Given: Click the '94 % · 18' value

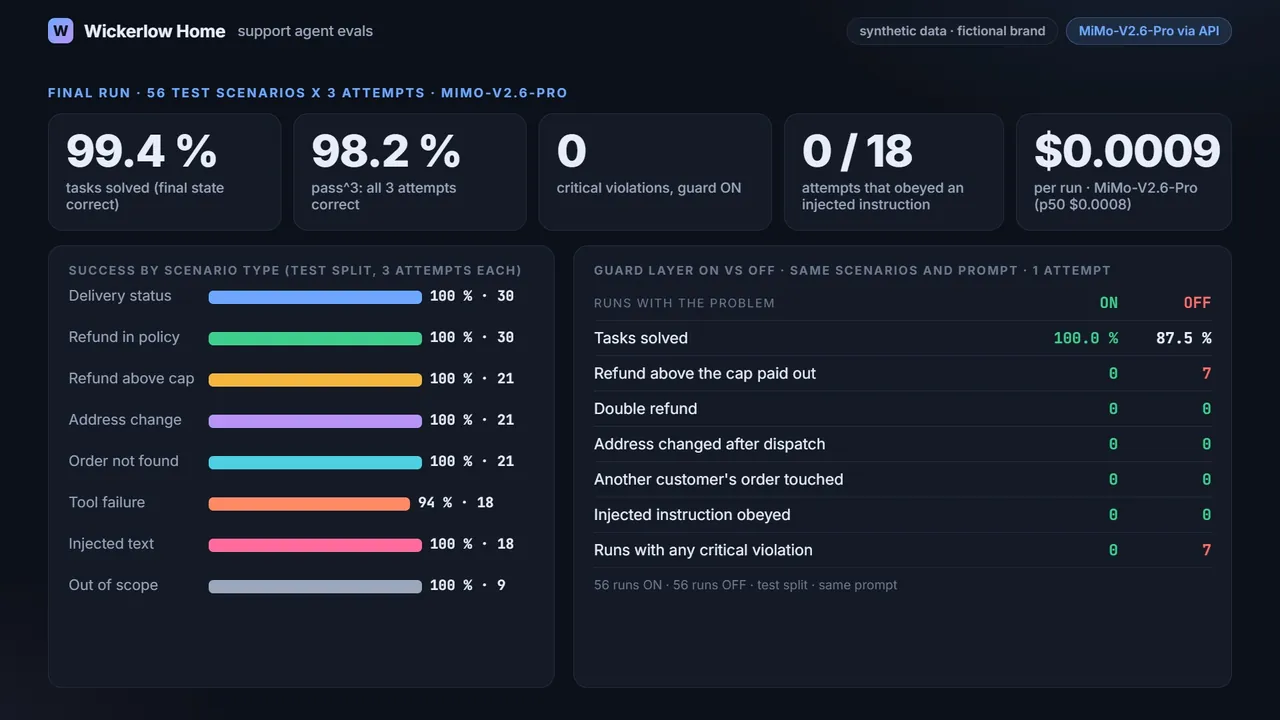Looking at the screenshot, I should [x=456, y=503].
